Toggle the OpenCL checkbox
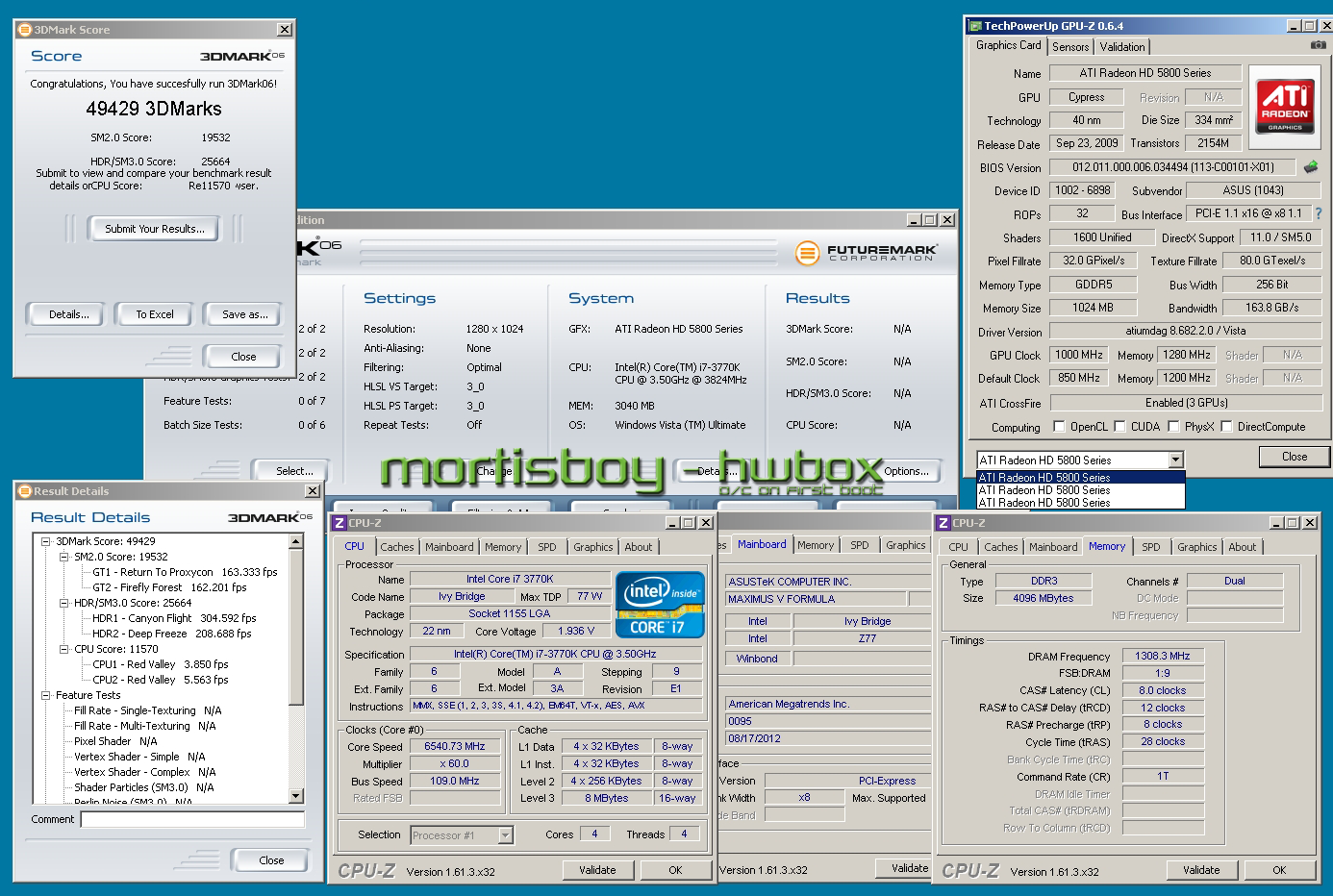This screenshot has height=896, width=1333. coord(1059,427)
